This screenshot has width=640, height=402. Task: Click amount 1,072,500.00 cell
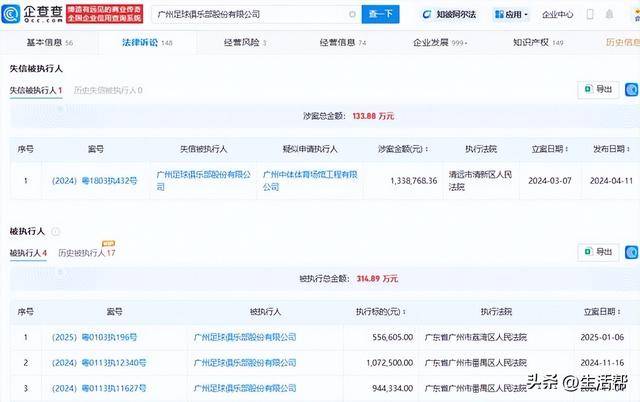click(389, 363)
